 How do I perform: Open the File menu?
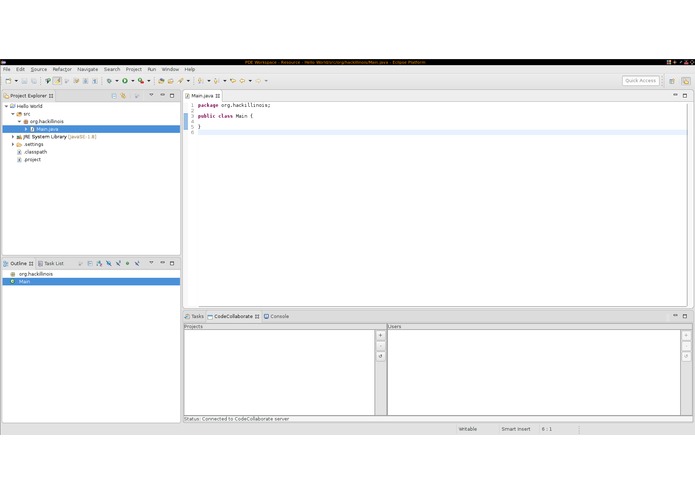[7, 70]
